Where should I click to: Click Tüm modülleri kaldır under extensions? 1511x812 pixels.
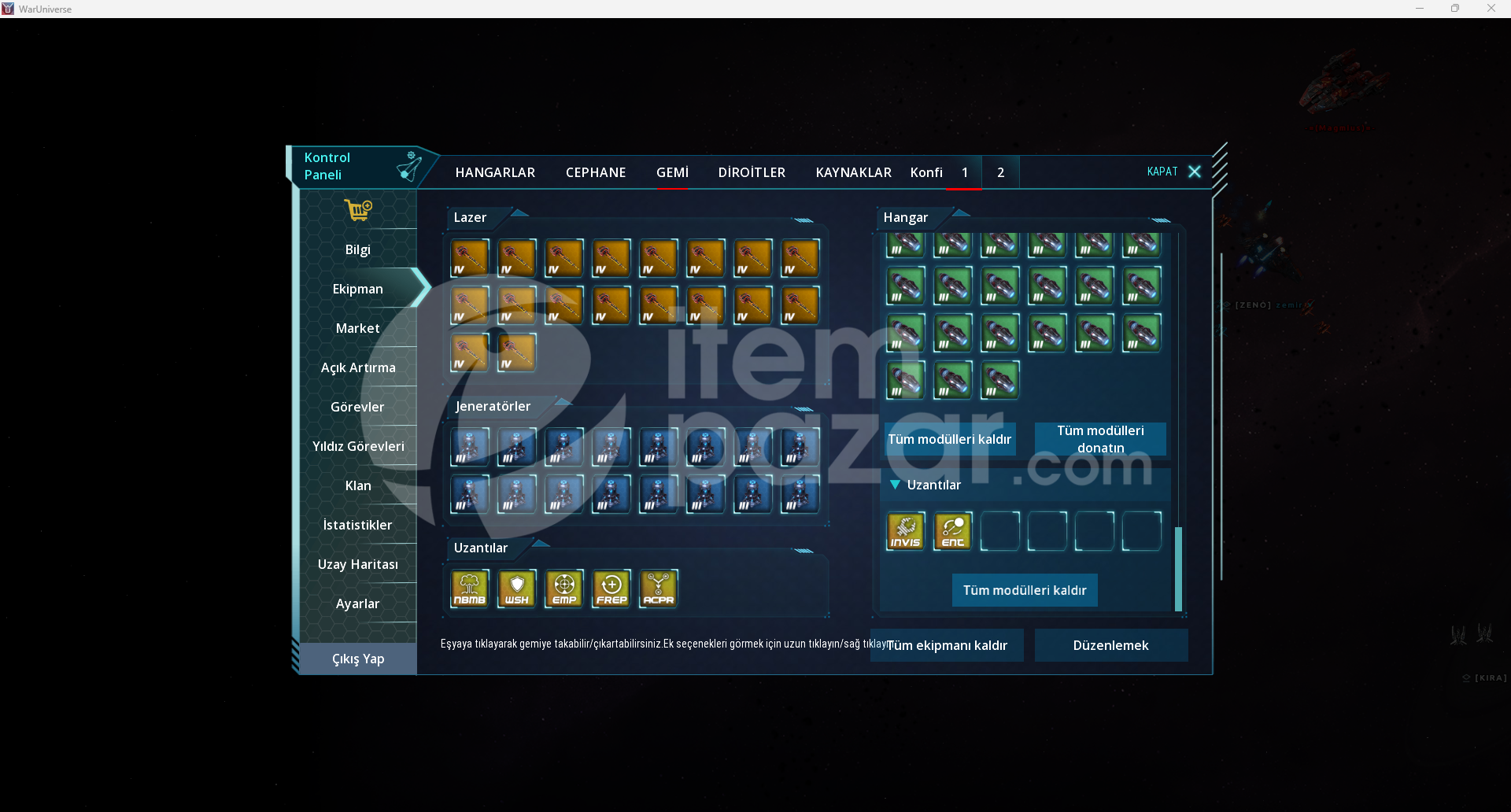coord(1025,590)
